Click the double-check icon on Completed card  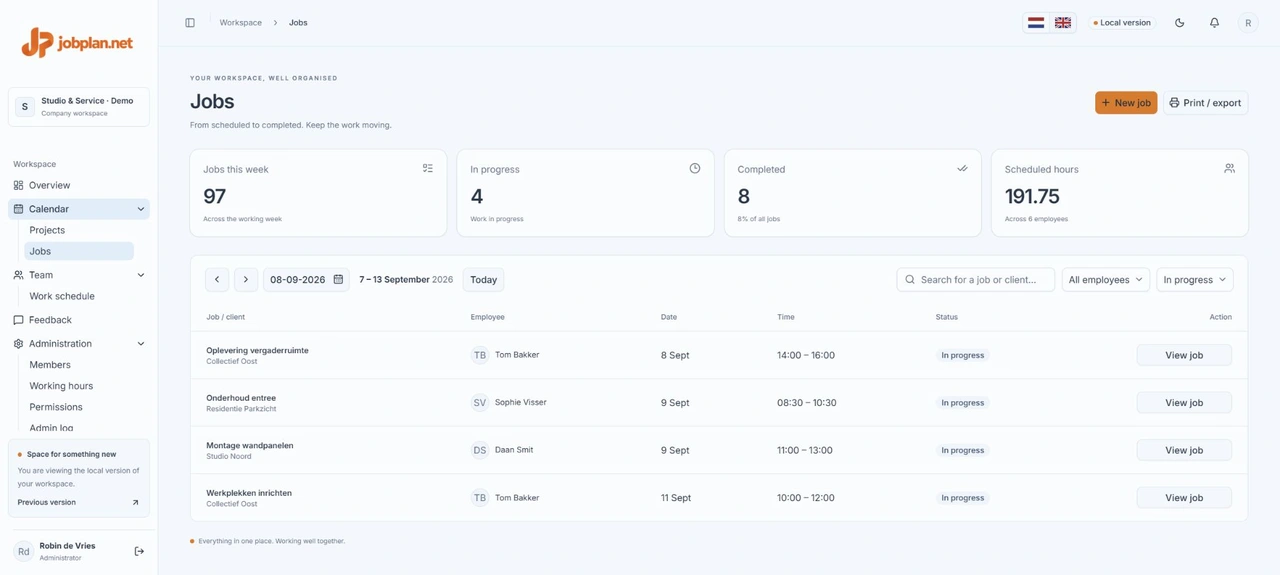962,169
